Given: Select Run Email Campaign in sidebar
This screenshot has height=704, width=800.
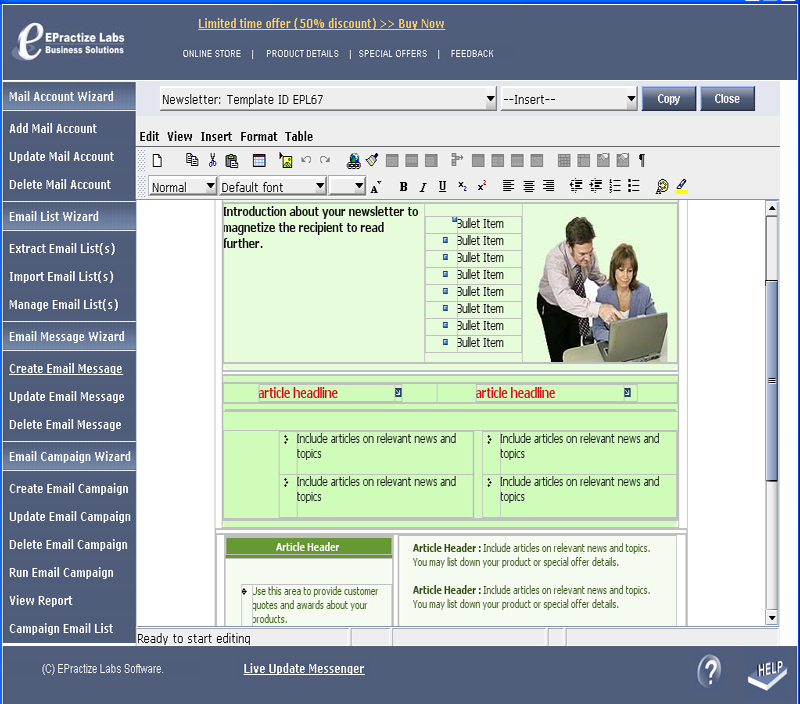Looking at the screenshot, I should coord(61,572).
